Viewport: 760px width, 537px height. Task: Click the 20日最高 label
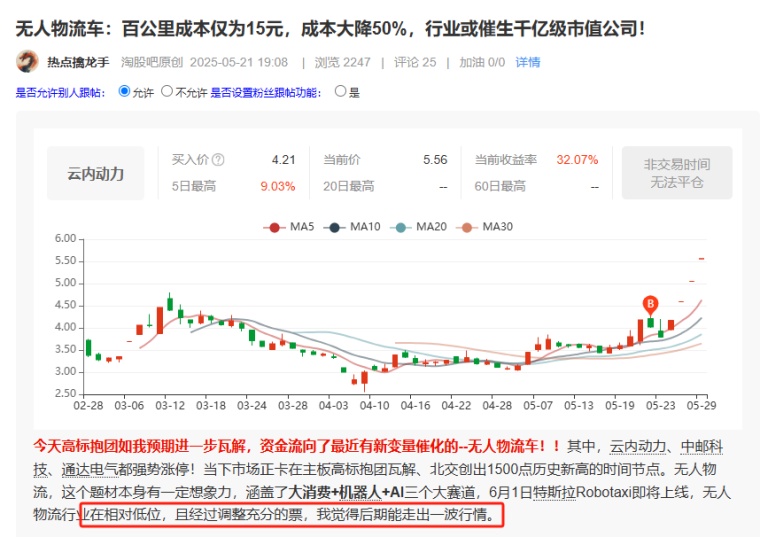coord(348,186)
